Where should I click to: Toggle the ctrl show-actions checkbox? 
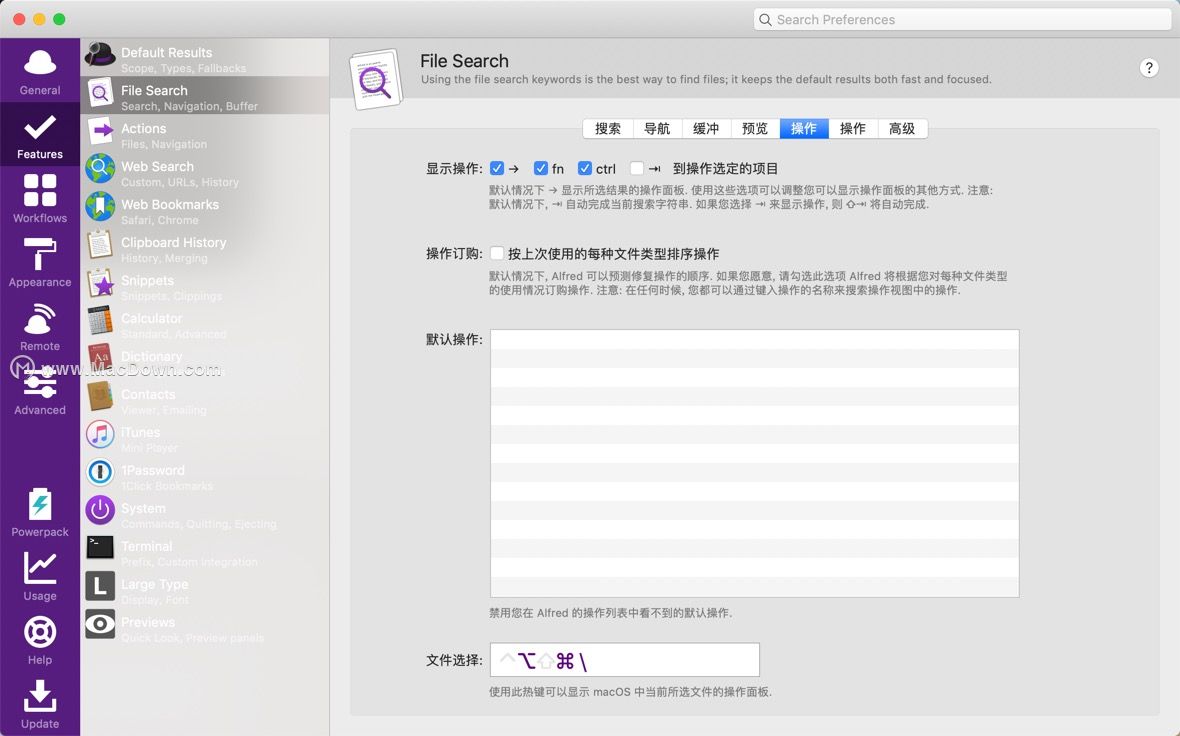tap(585, 168)
